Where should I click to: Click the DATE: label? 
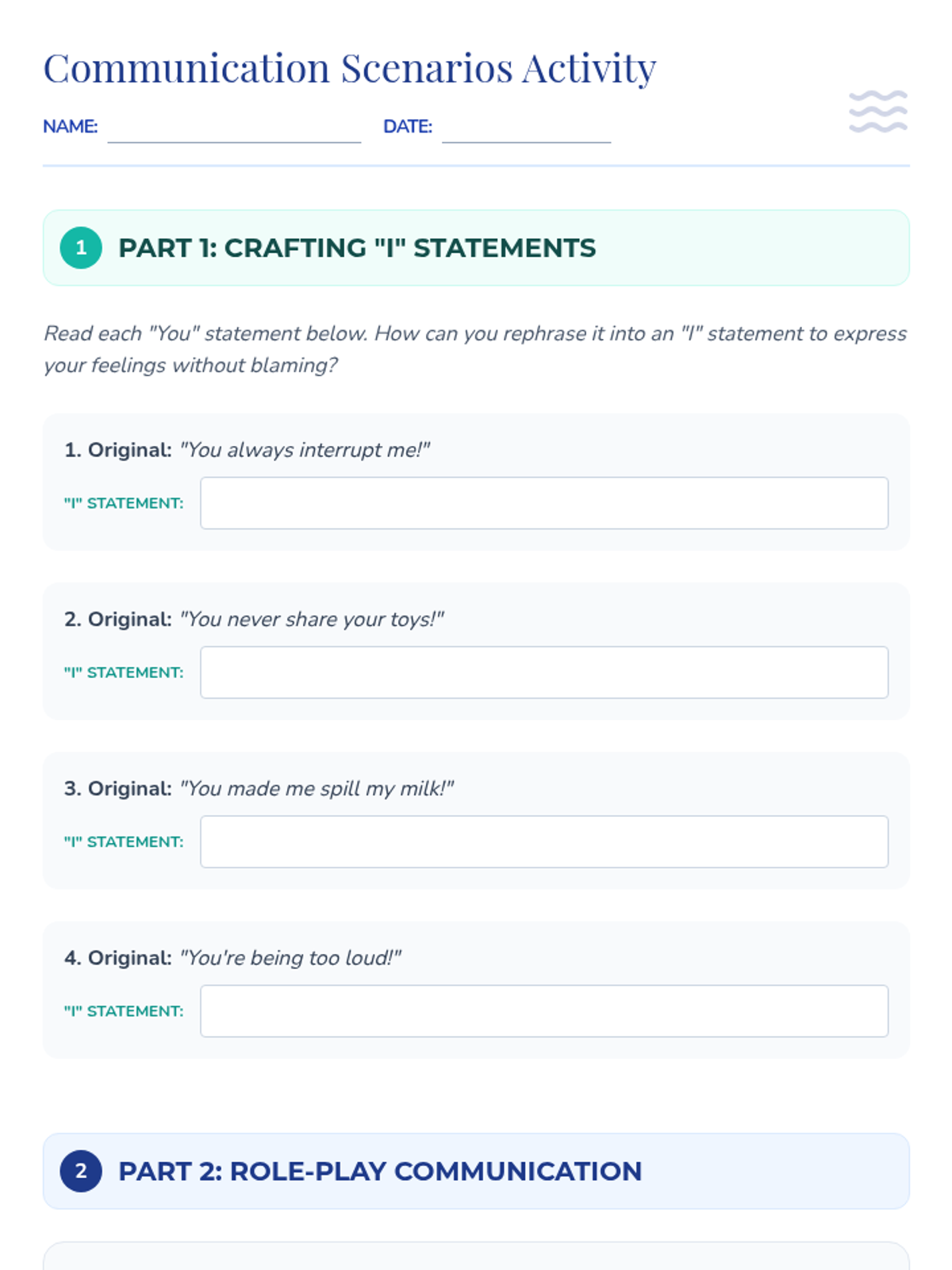coord(408,127)
